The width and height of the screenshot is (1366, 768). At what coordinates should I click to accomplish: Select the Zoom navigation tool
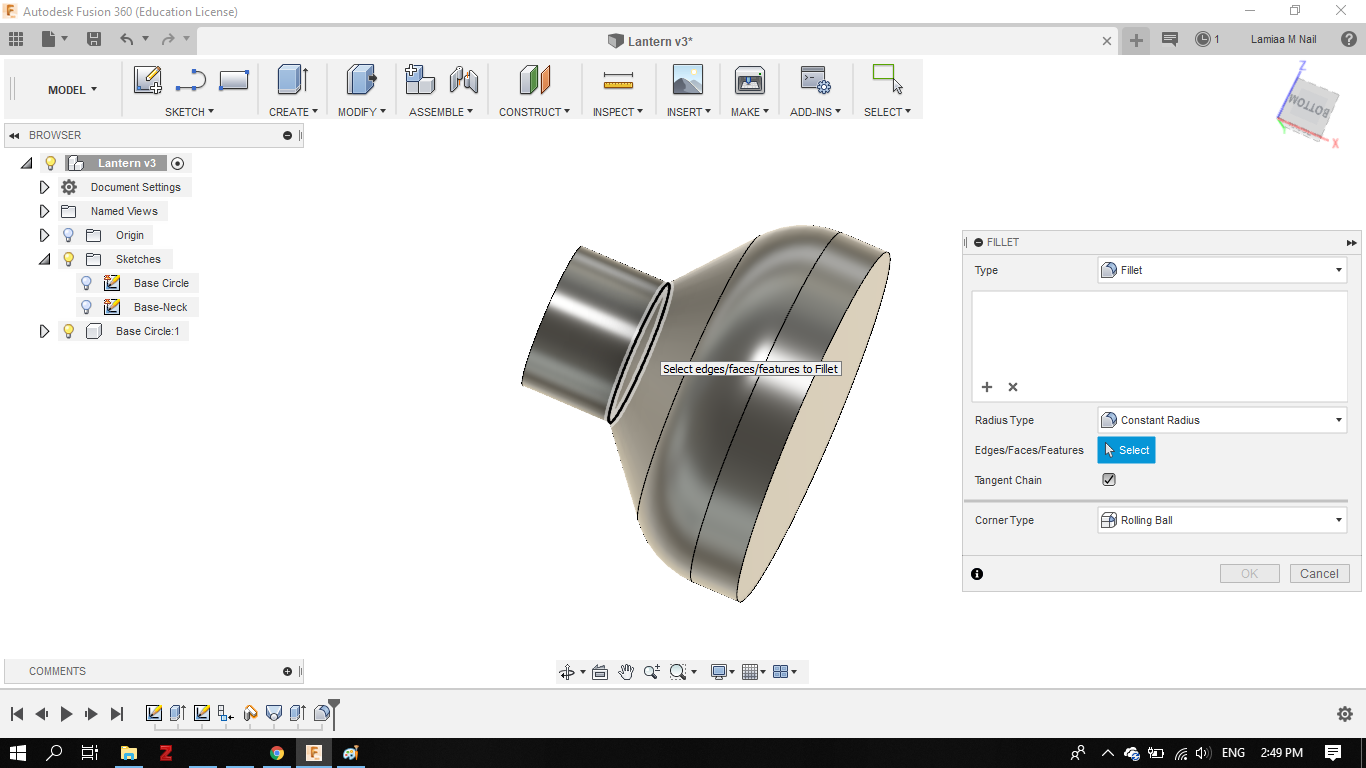tap(652, 672)
